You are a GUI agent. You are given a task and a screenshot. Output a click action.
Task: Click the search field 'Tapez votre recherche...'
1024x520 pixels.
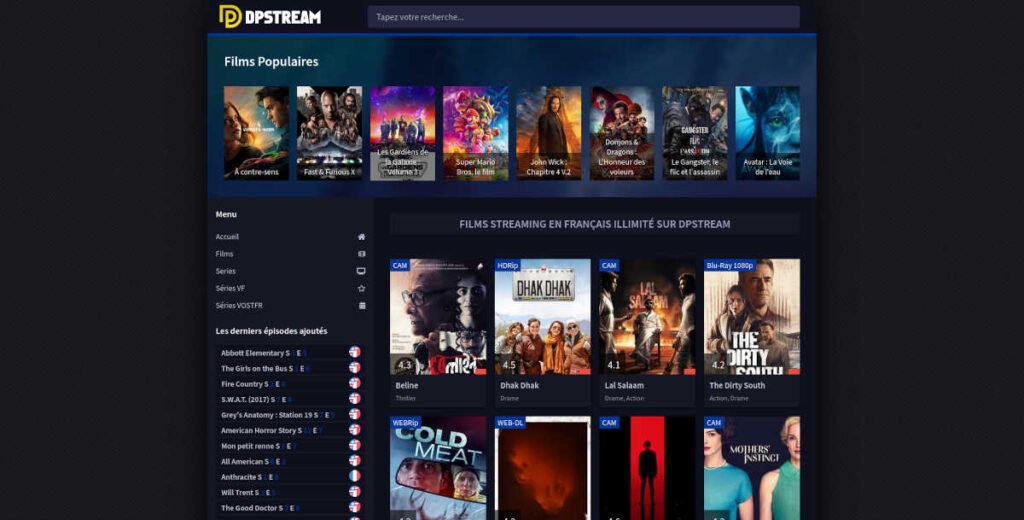point(583,17)
